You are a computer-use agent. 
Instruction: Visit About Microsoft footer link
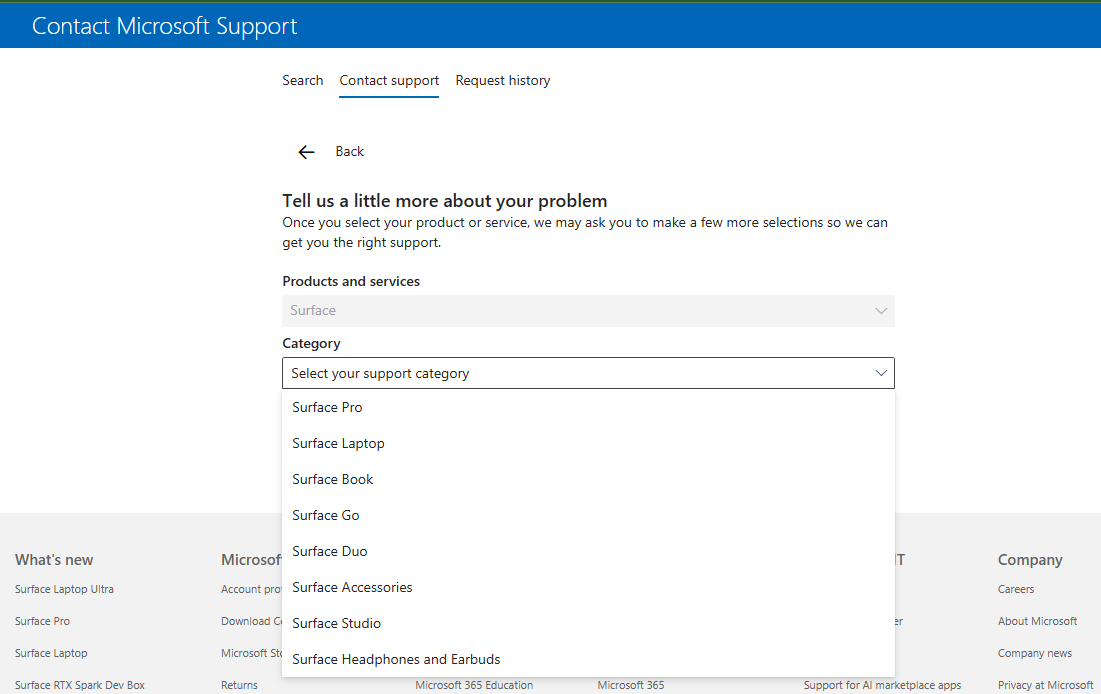pyautogui.click(x=1037, y=621)
